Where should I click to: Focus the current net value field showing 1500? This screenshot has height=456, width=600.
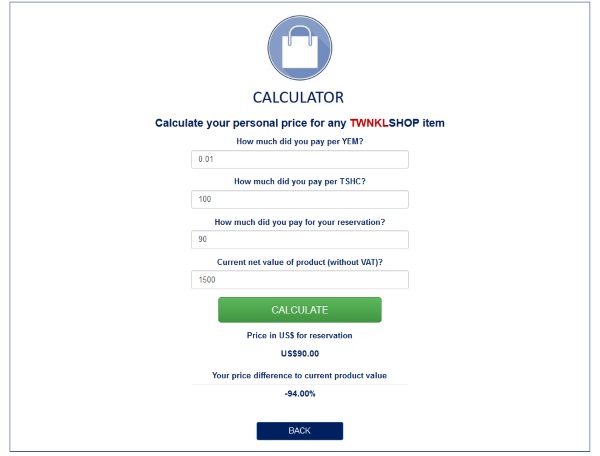[300, 280]
